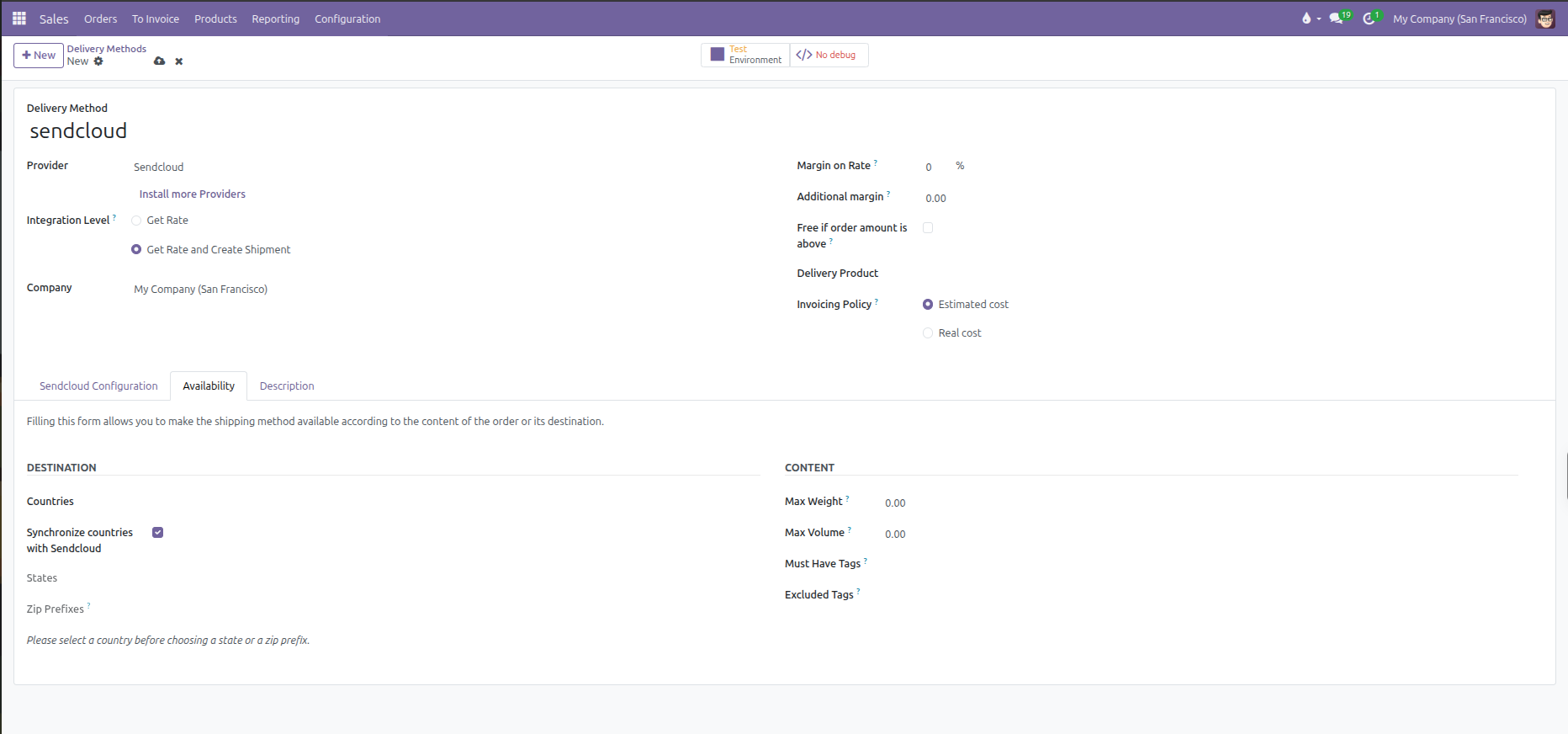Edit the Max Volume value field
Viewport: 1568px width, 734px height.
[1201, 535]
